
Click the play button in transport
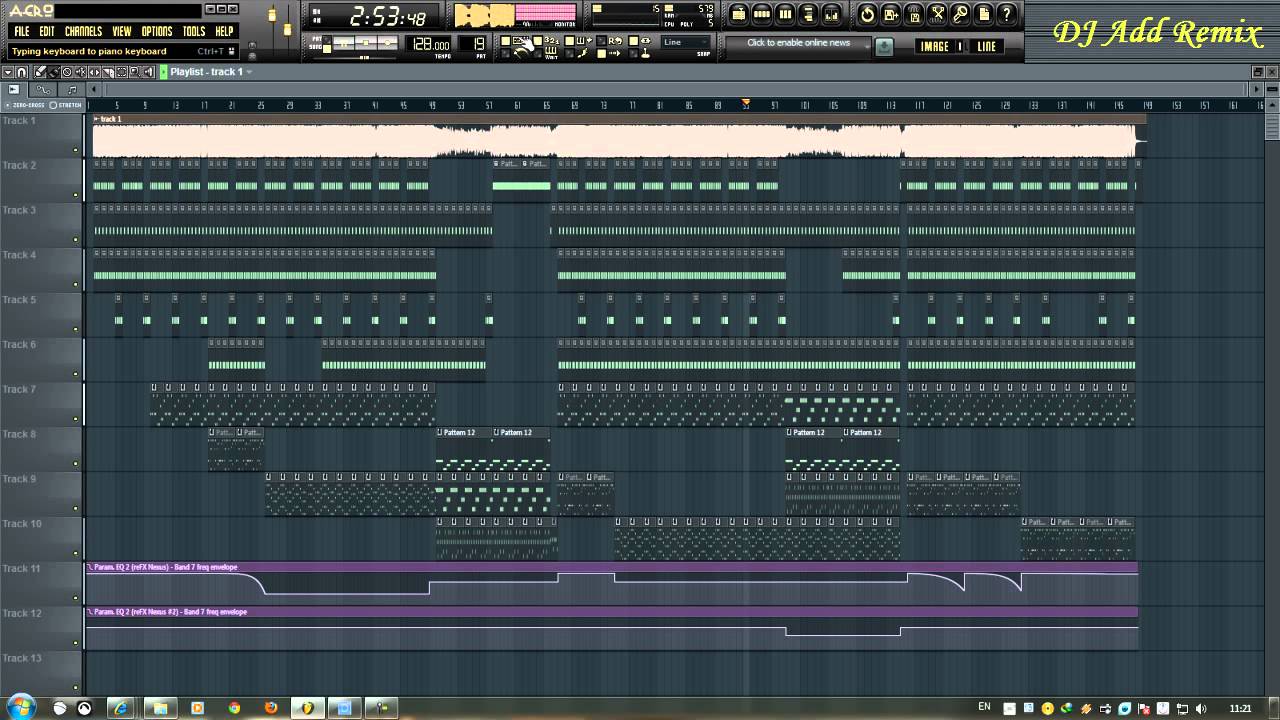click(x=343, y=42)
